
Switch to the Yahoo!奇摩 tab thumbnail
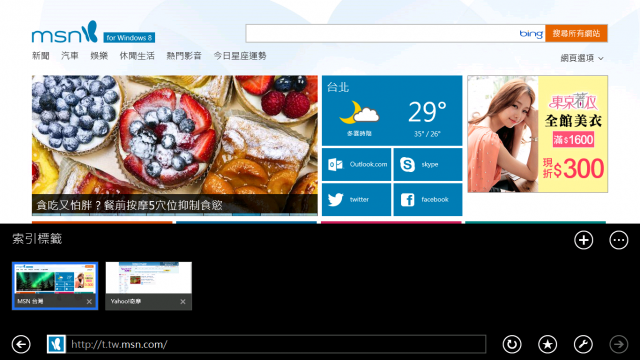click(149, 286)
